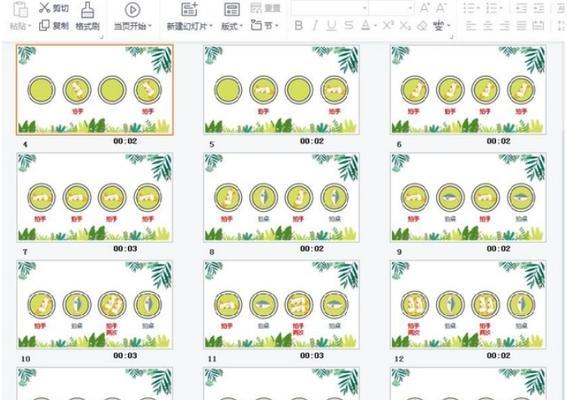The height and width of the screenshot is (400, 567).
Task: Clear formatting with the eraser icon
Action: (422, 26)
